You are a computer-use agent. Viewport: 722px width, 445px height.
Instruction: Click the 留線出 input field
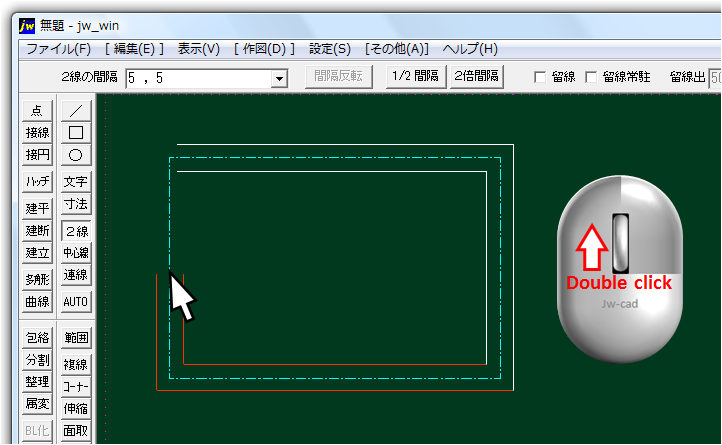(x=714, y=77)
